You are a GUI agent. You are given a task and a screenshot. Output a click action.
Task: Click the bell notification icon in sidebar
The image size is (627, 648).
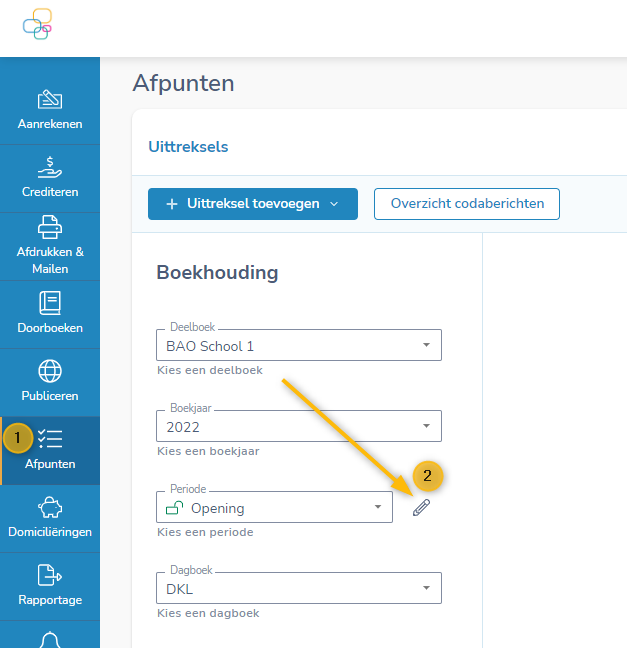coord(50,640)
